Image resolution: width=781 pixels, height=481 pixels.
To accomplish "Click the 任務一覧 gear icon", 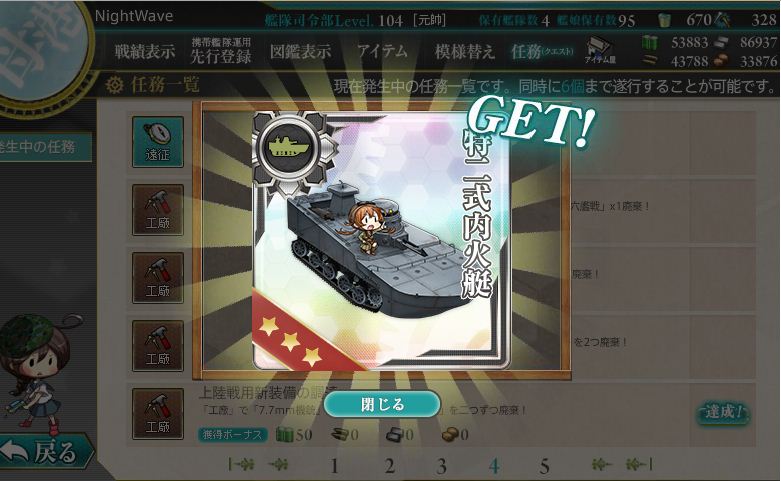I will (114, 85).
